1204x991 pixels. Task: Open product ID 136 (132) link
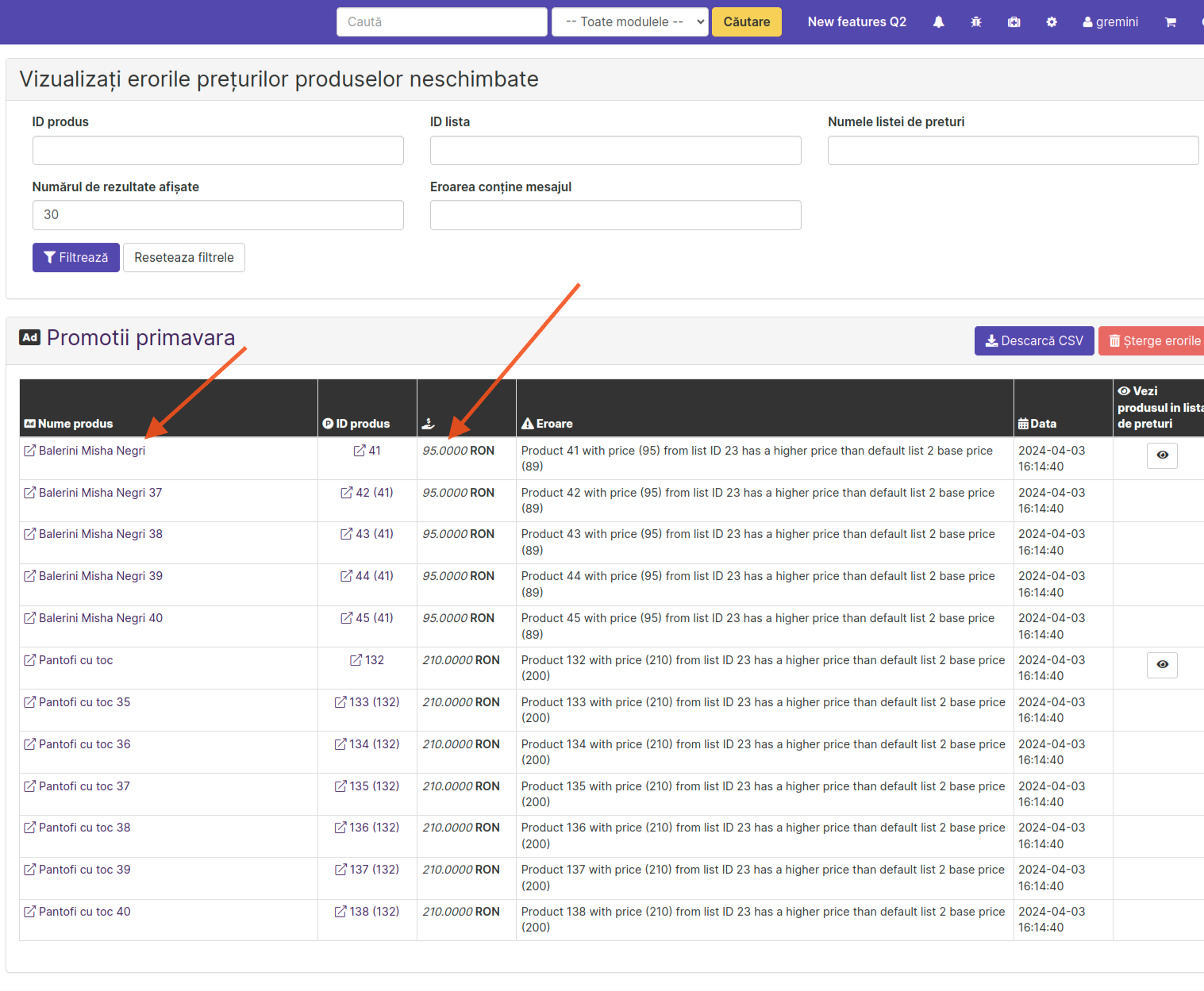pyautogui.click(x=367, y=828)
